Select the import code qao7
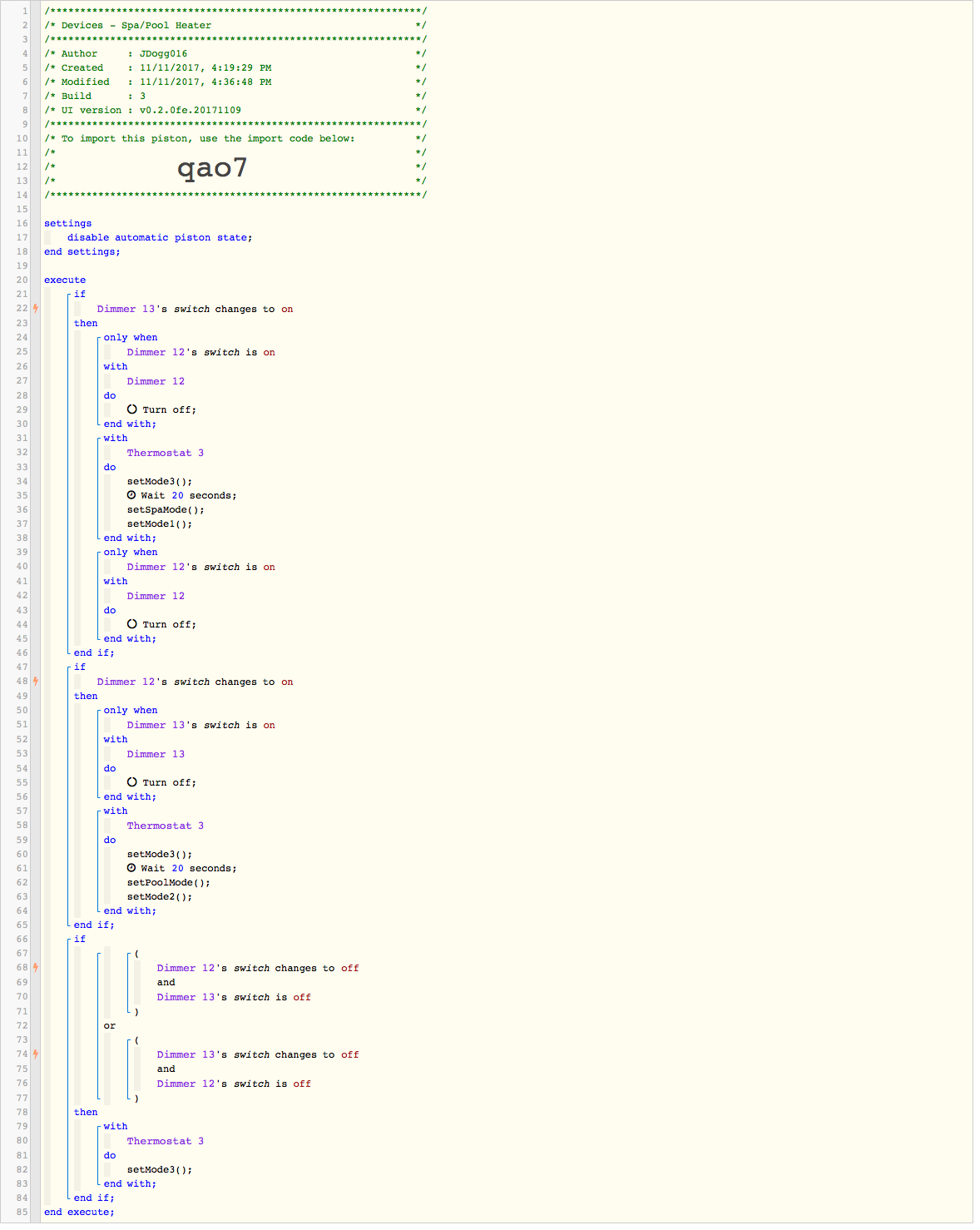Screen dimensions: 980x1230 click(x=212, y=167)
